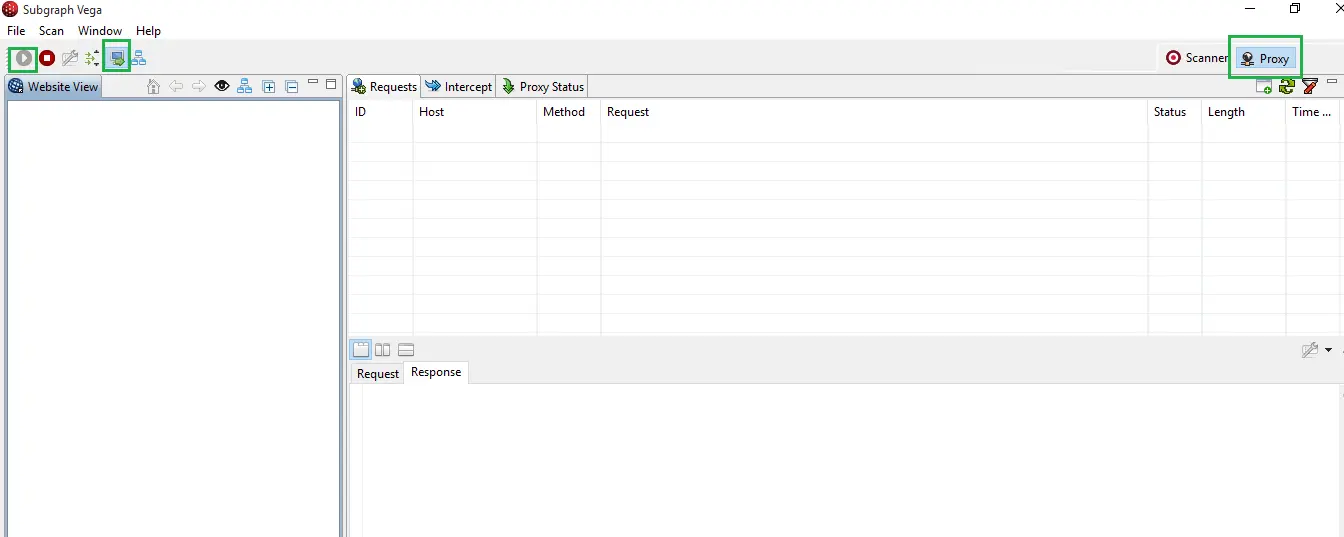This screenshot has height=537, width=1344.
Task: Toggle the eye visibility icon in Website View
Action: point(222,87)
